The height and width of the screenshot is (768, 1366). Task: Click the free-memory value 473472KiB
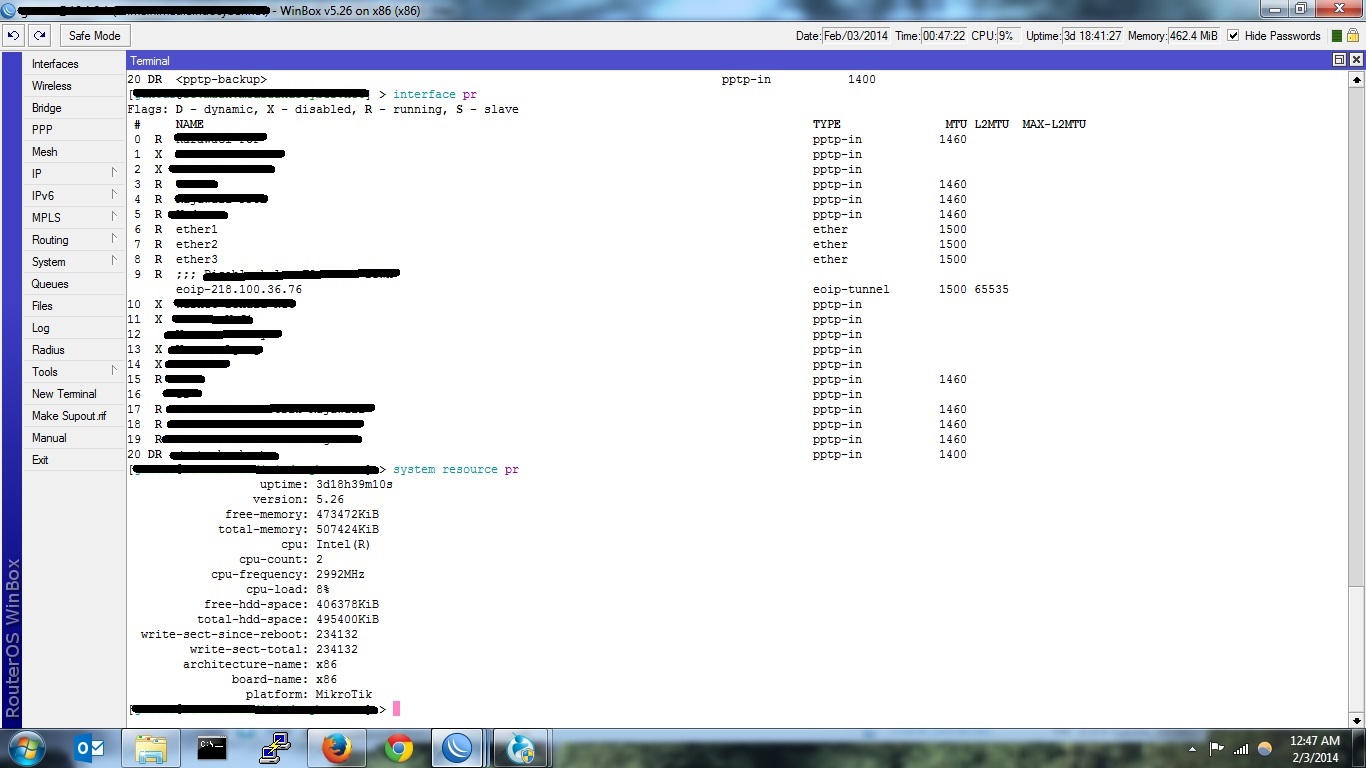(347, 514)
